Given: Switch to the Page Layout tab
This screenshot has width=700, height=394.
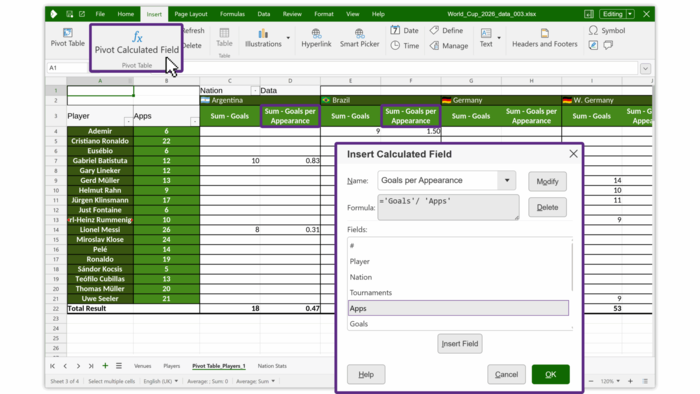Looking at the screenshot, I should click(191, 14).
